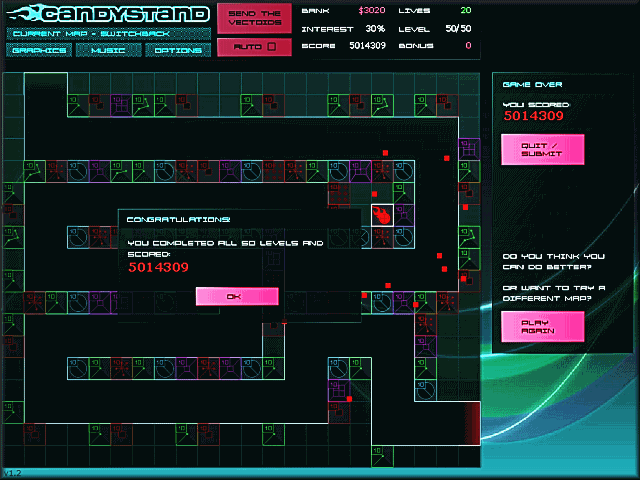Confirm the congratulations dialog with OK
640x480 pixels.
(x=237, y=296)
